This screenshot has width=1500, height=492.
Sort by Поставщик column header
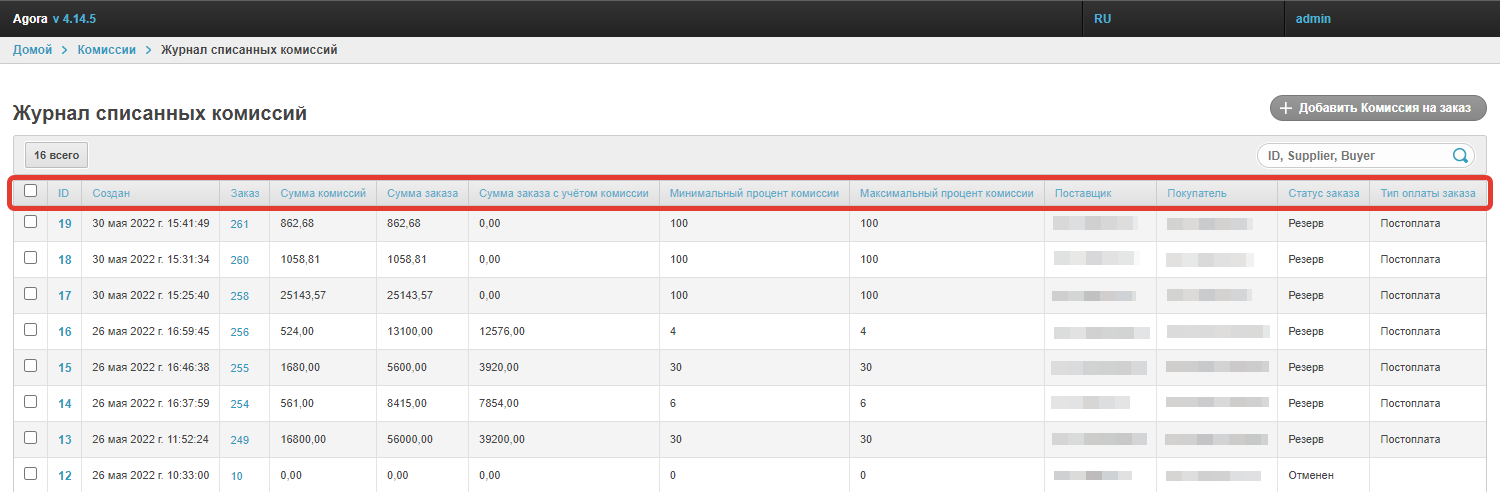pyautogui.click(x=1082, y=193)
